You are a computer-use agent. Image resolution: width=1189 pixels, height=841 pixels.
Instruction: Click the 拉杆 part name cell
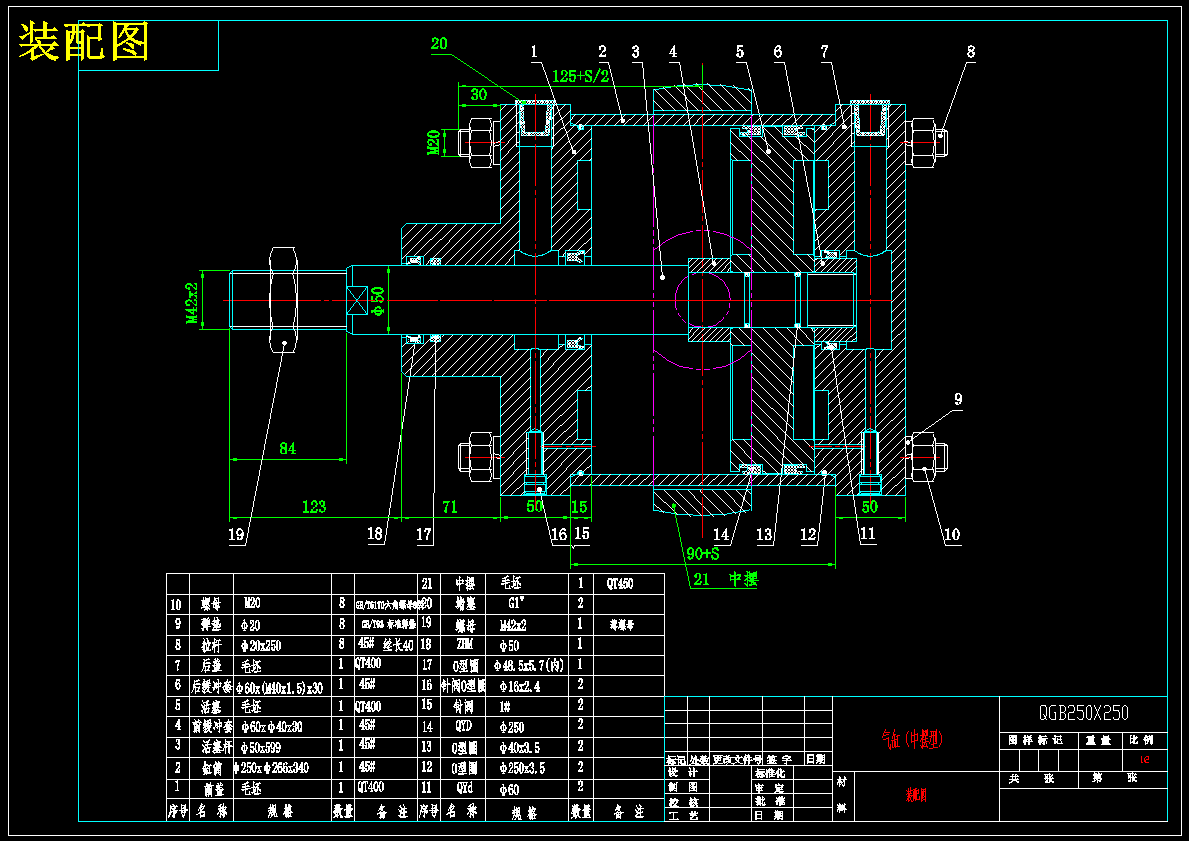coord(211,645)
